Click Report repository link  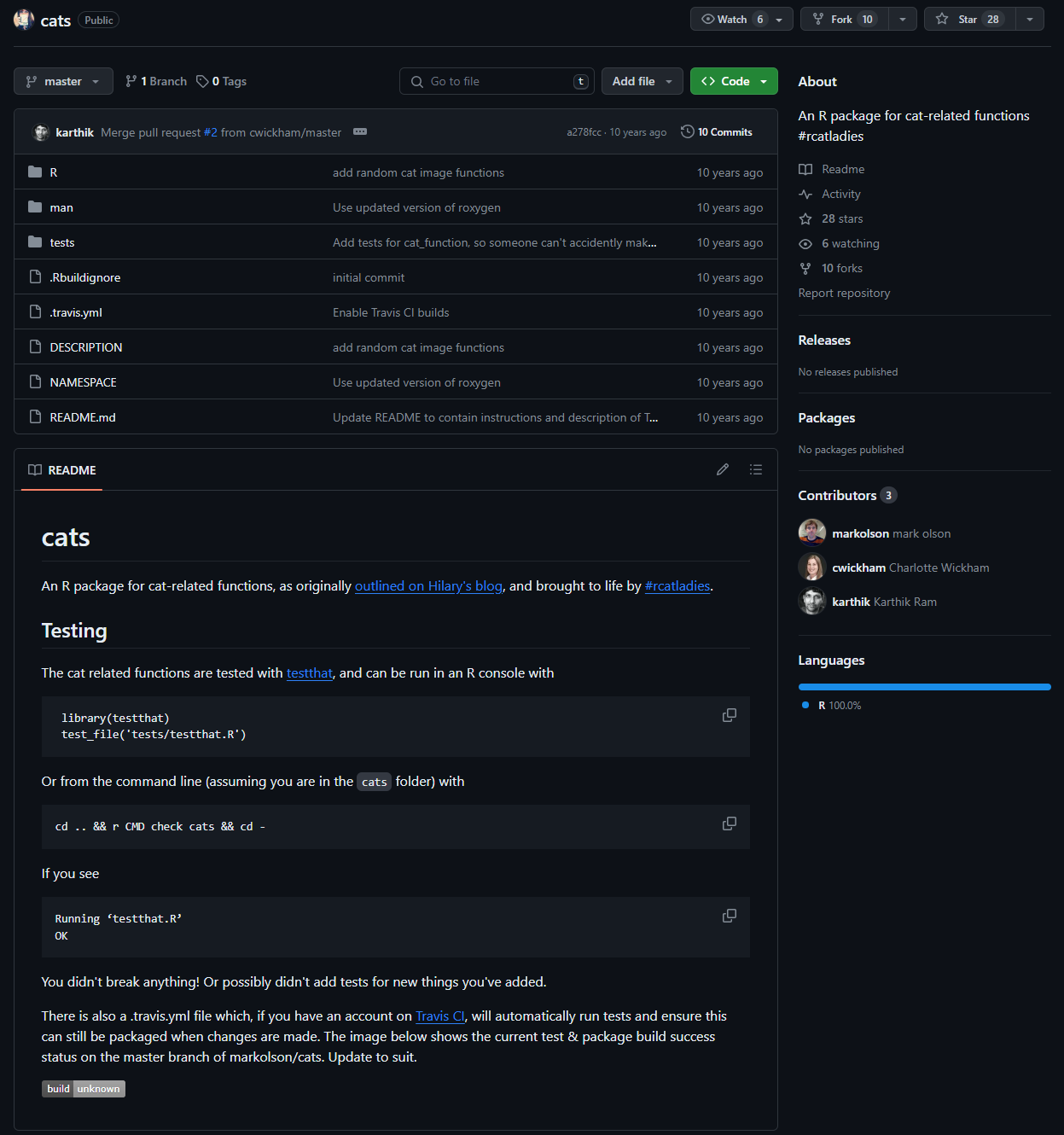click(844, 293)
